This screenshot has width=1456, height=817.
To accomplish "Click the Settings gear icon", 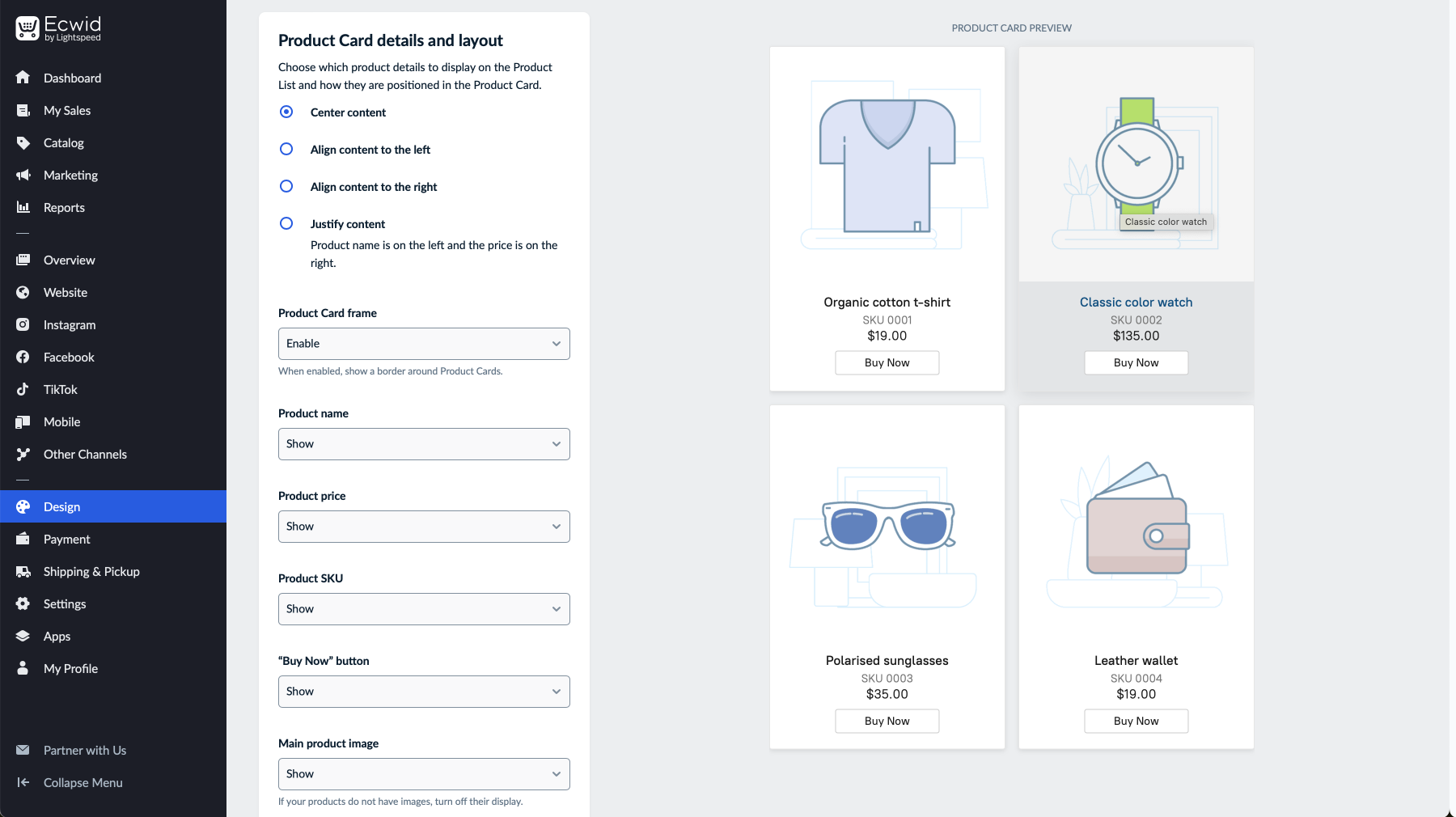I will 23,604.
